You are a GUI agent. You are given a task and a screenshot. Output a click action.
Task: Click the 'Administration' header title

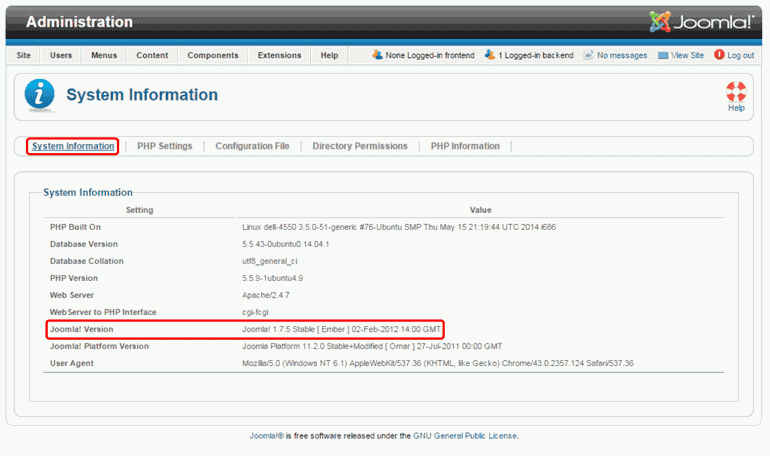tap(79, 22)
